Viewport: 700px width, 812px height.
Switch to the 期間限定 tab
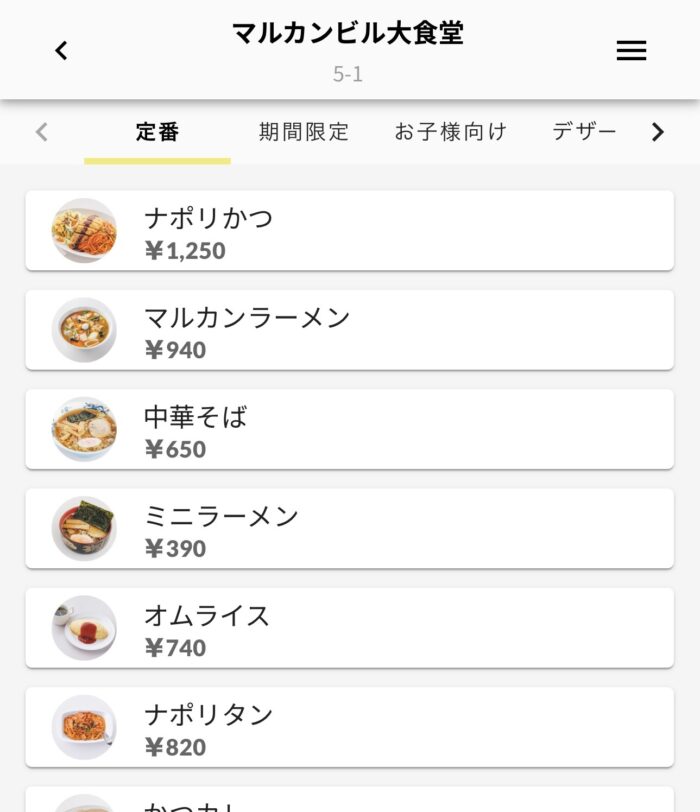[x=304, y=131]
